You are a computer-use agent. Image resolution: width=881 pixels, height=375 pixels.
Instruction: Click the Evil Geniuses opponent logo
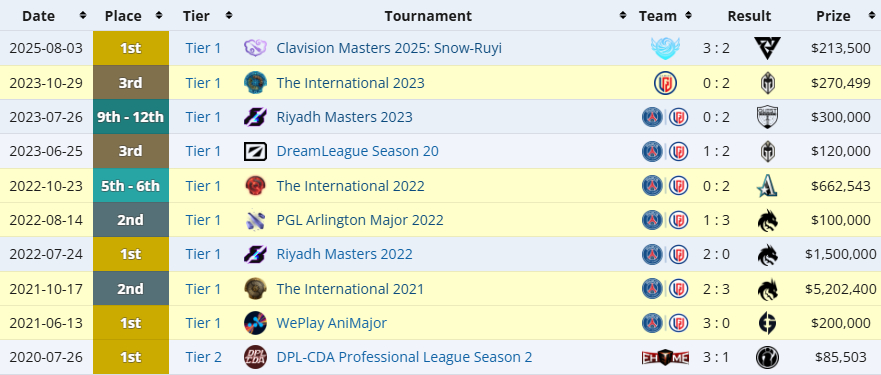pos(767,323)
